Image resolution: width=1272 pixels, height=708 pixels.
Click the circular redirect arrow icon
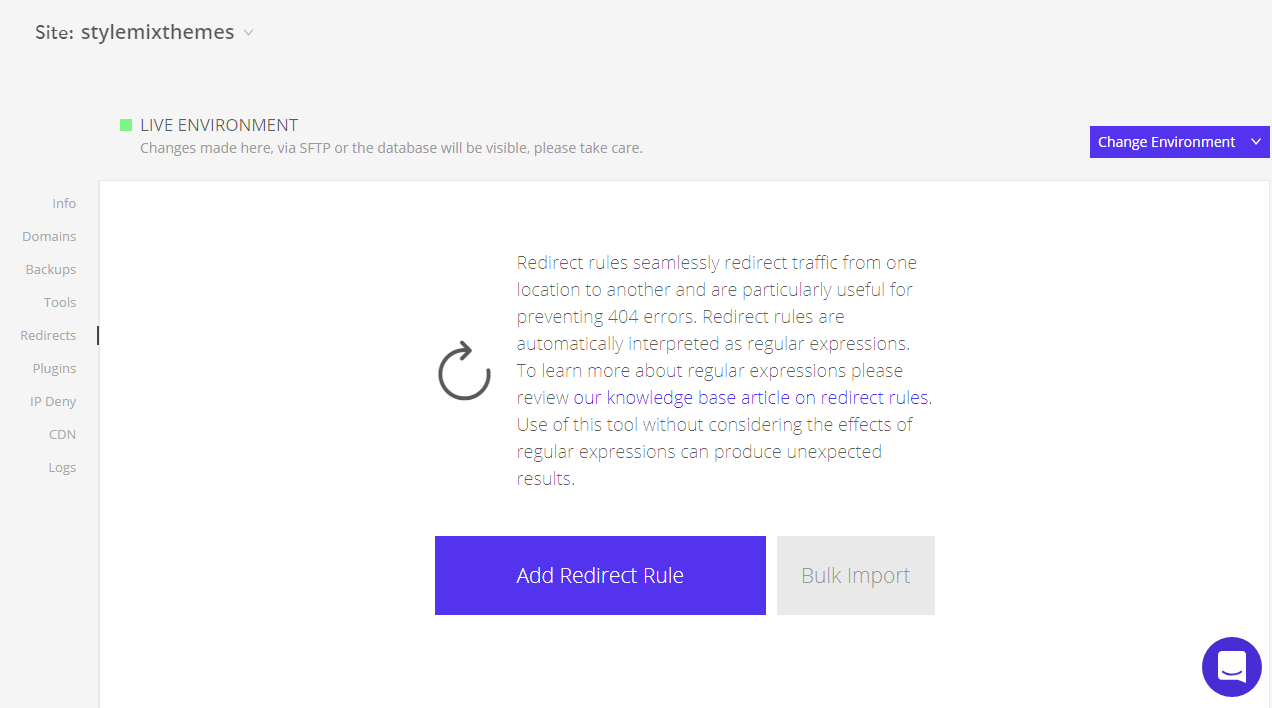464,371
